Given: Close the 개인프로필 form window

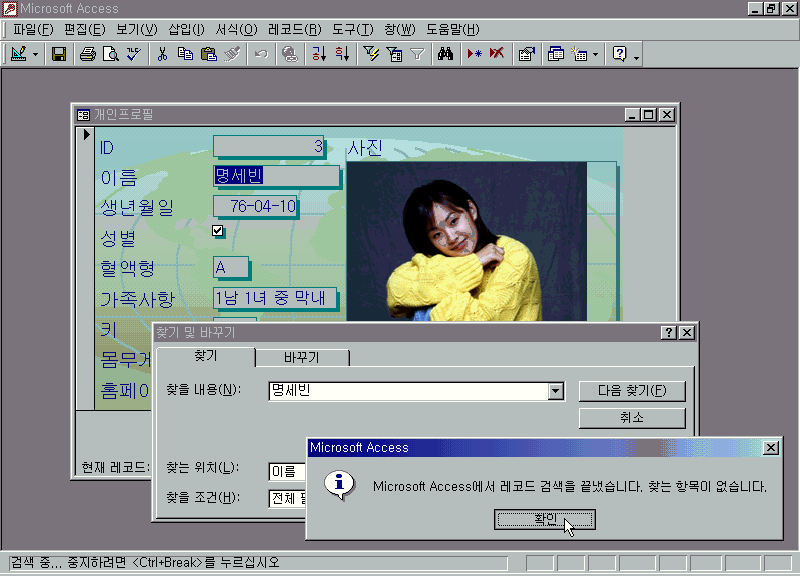Looking at the screenshot, I should coord(666,115).
